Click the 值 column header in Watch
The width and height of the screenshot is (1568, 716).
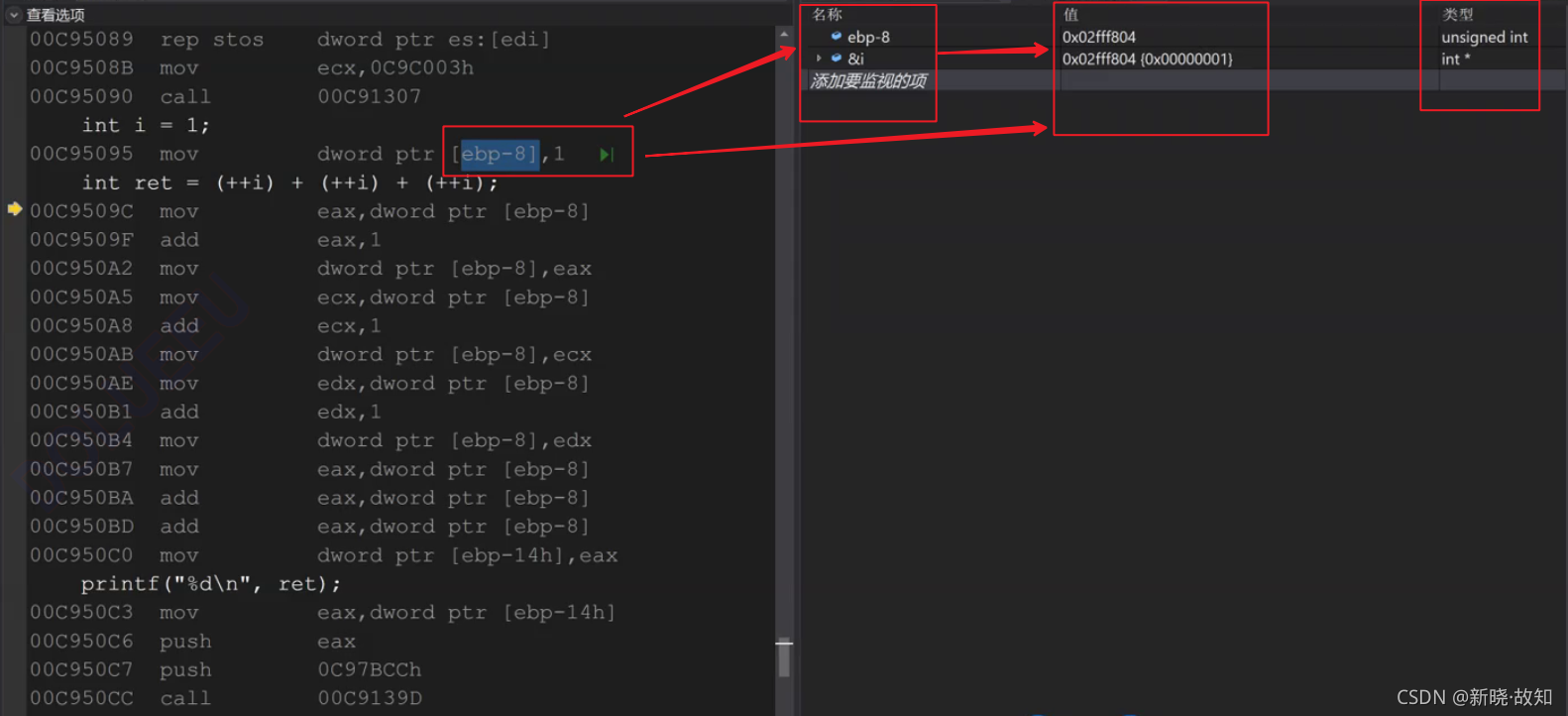pyautogui.click(x=1070, y=14)
